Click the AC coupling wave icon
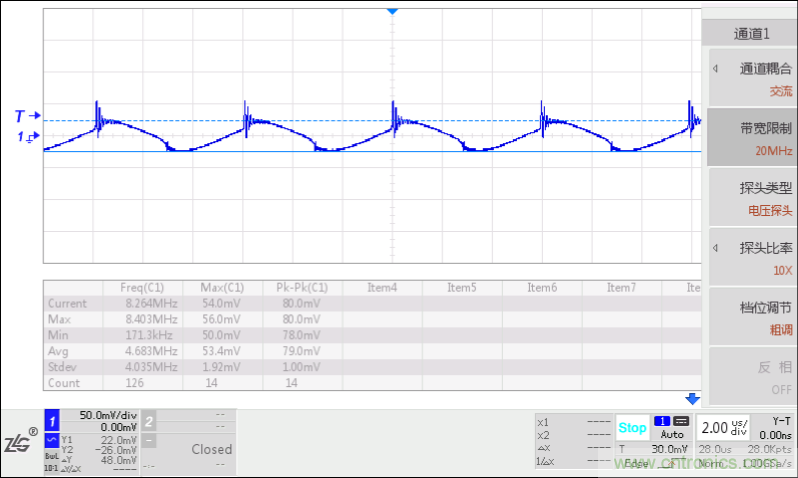Viewport: 798px width, 478px height. click(x=52, y=440)
